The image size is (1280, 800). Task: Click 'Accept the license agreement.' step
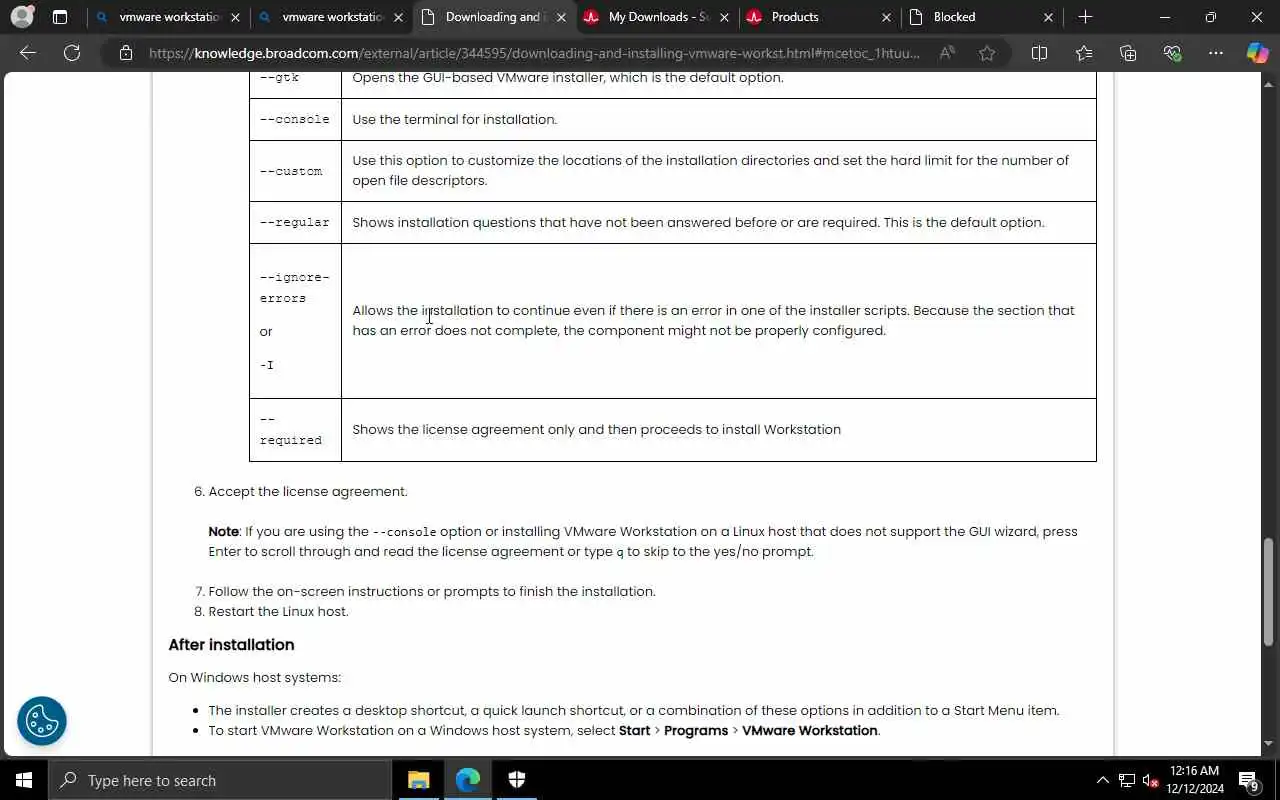308,491
